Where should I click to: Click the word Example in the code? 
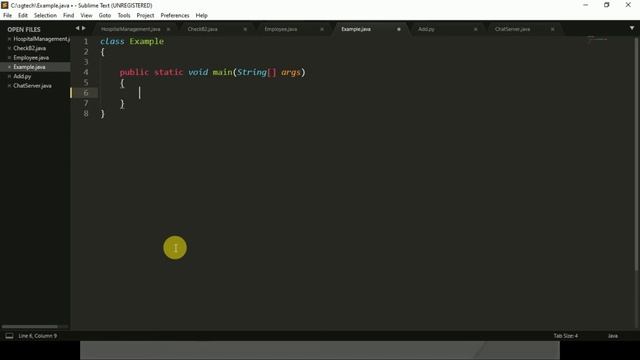point(147,41)
